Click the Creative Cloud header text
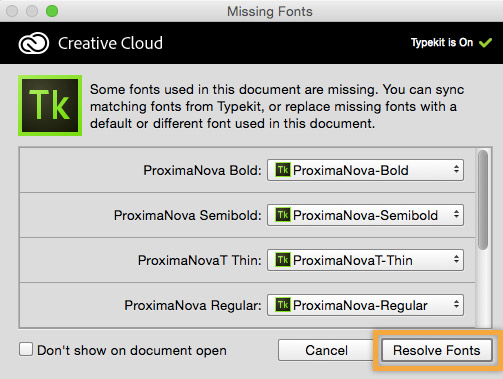 pyautogui.click(x=110, y=43)
